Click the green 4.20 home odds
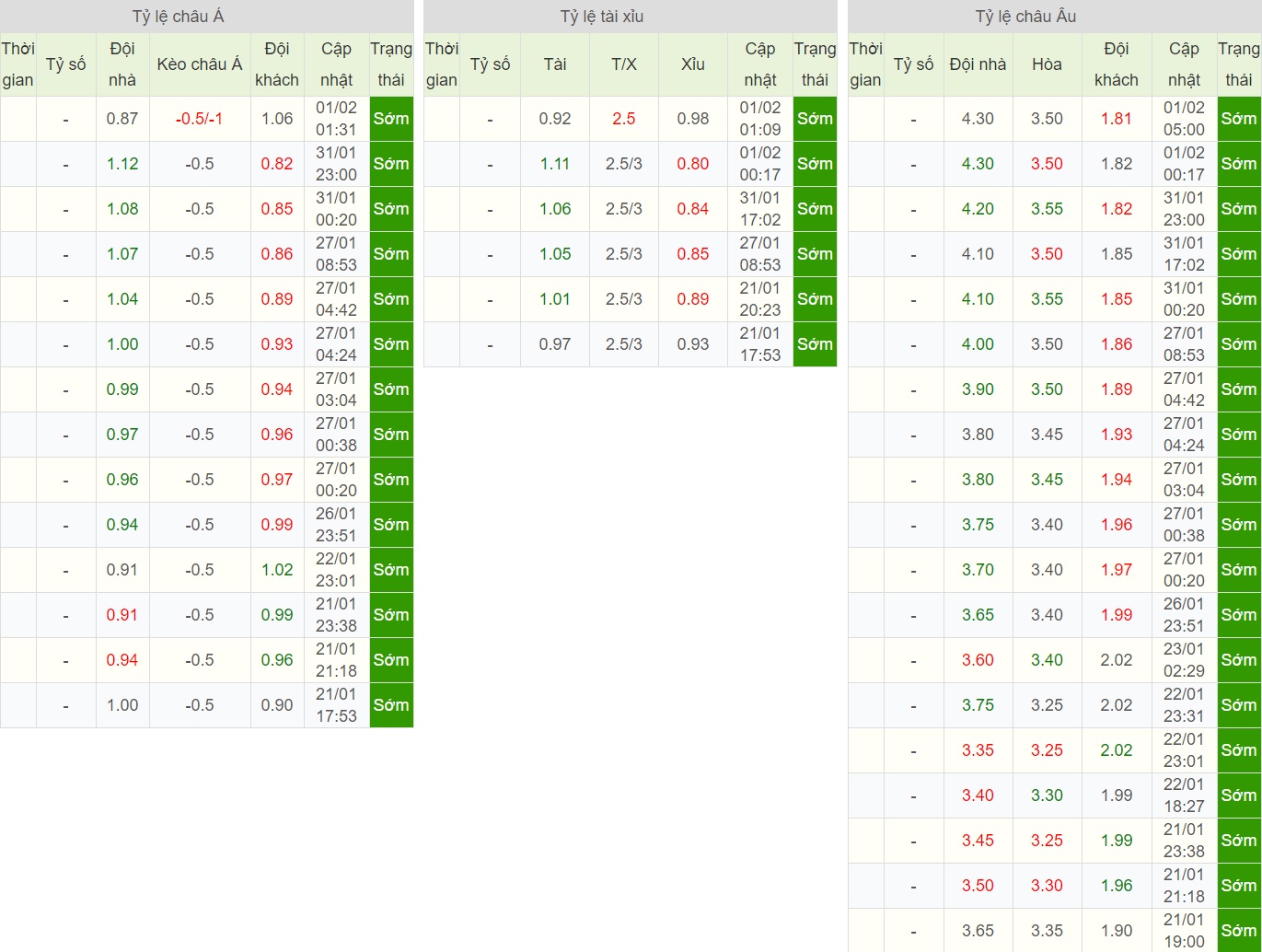The image size is (1262, 952). click(978, 209)
